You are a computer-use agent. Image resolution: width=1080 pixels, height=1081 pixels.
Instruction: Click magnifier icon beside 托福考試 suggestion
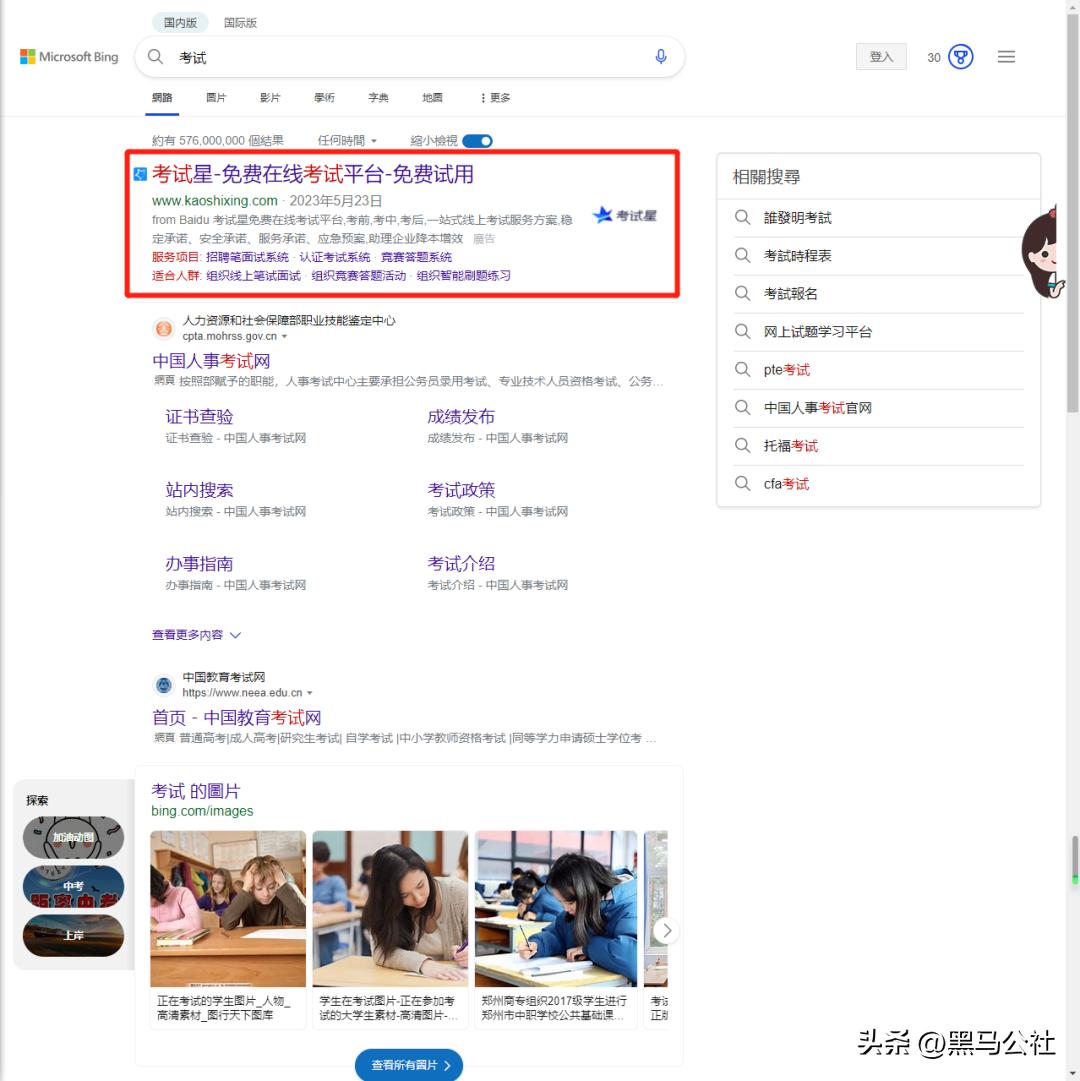[x=742, y=446]
